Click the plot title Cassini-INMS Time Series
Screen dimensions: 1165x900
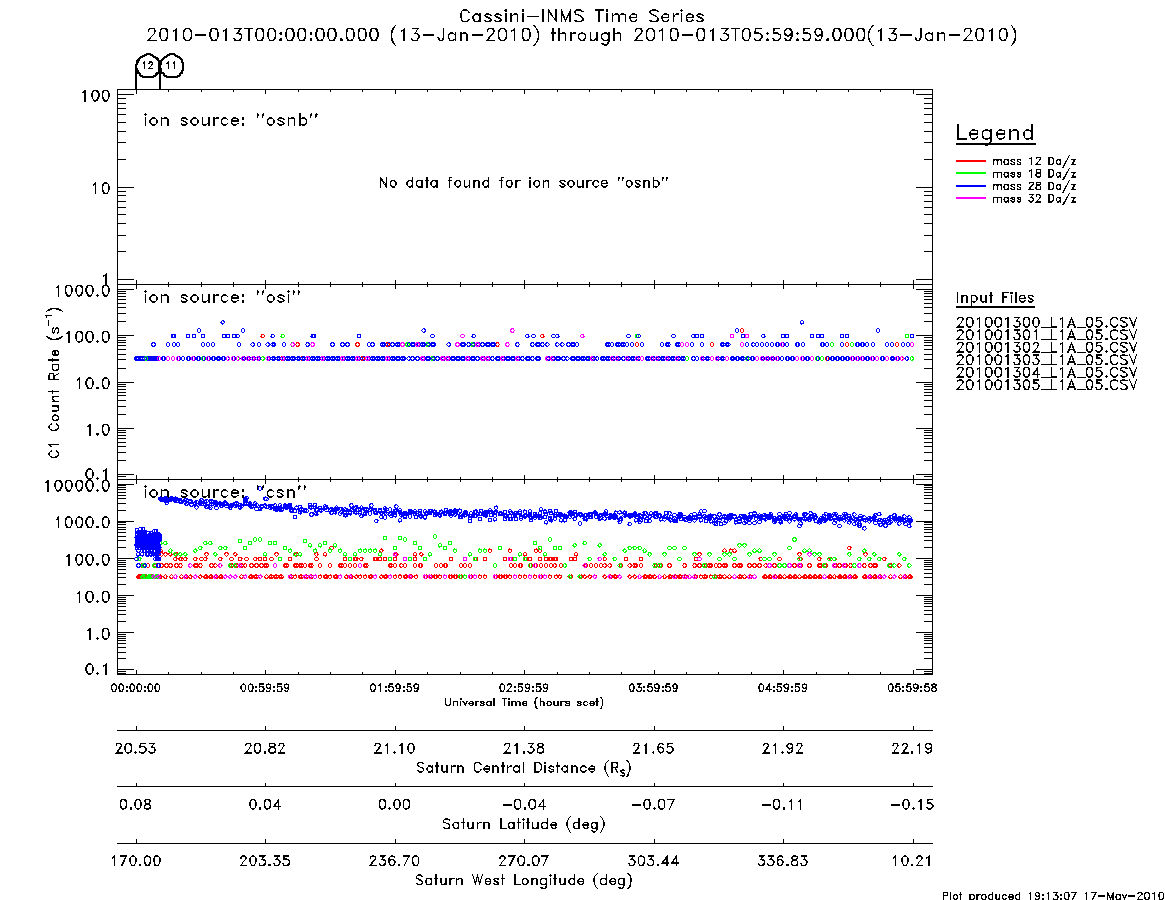pyautogui.click(x=582, y=16)
